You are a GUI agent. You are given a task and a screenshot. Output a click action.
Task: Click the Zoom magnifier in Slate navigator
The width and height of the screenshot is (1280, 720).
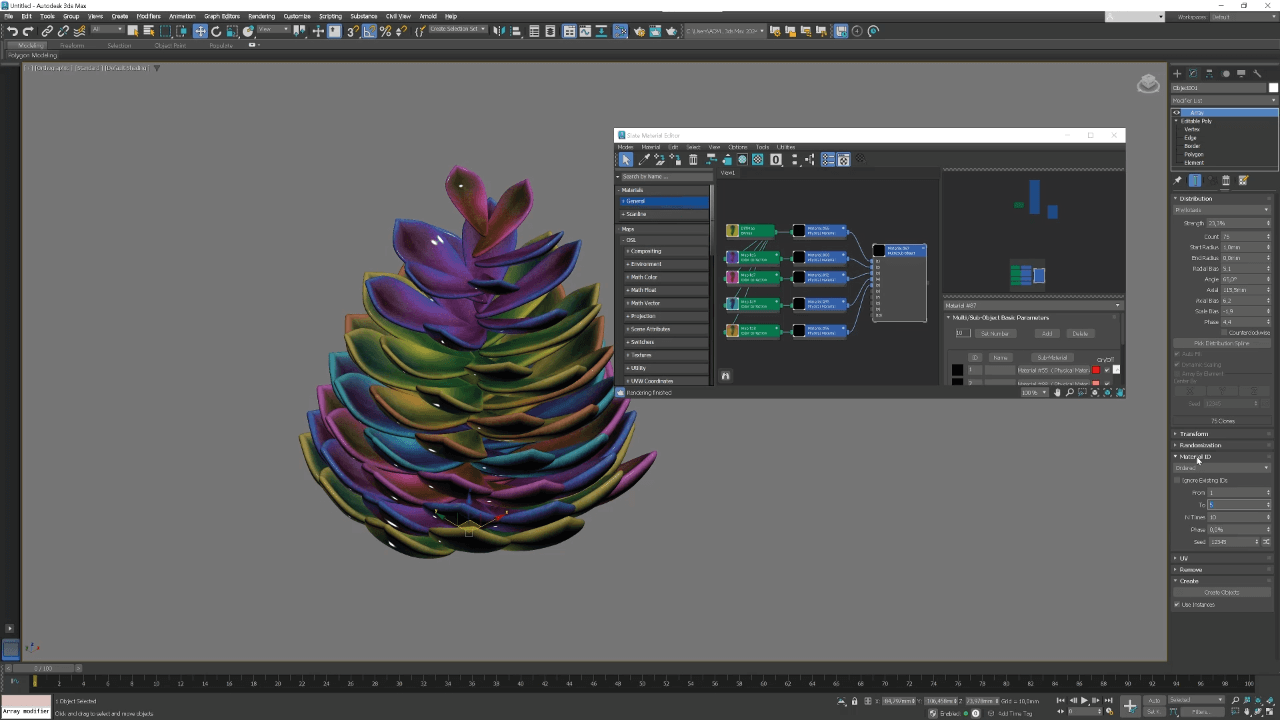point(1069,392)
